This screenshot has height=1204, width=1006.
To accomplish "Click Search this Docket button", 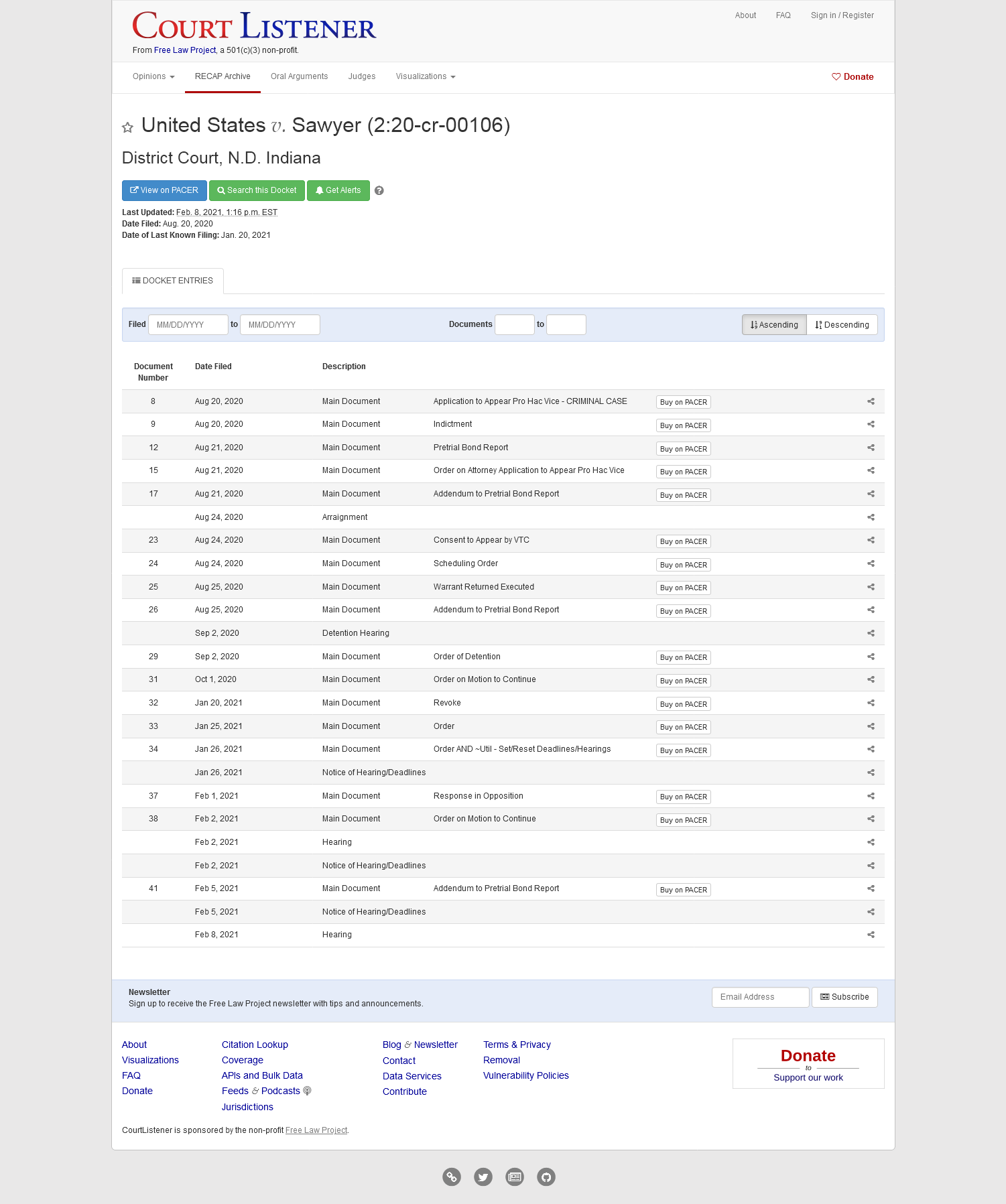I will pos(257,190).
